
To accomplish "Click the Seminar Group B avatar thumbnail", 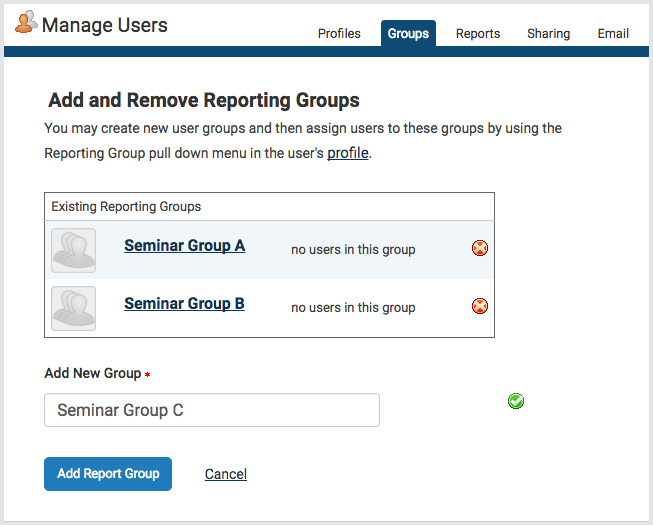I will point(73,308).
